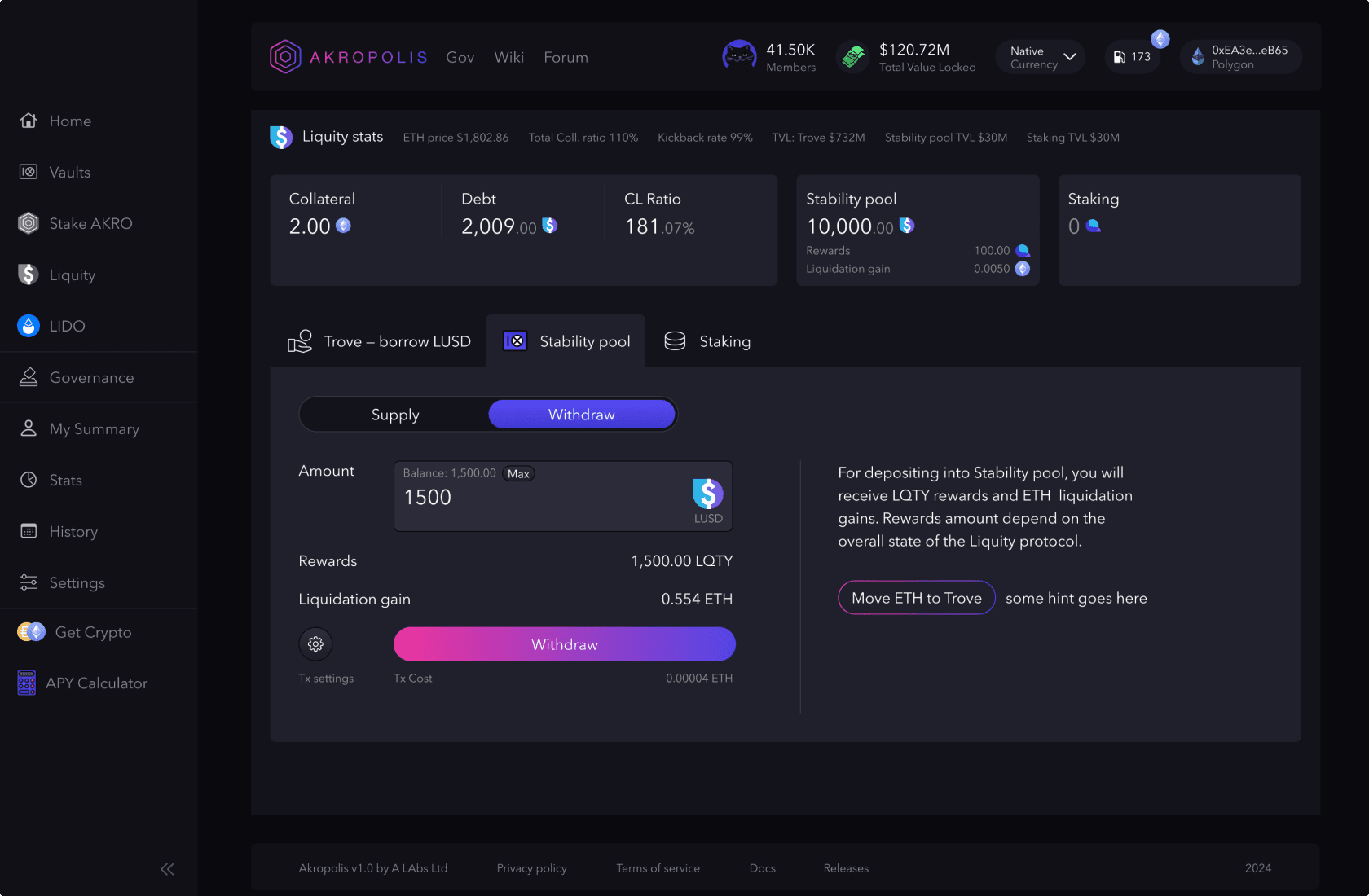Screen dimensions: 1369x896
Task: Open Liquity shield icon in sidebar
Action: 29,275
